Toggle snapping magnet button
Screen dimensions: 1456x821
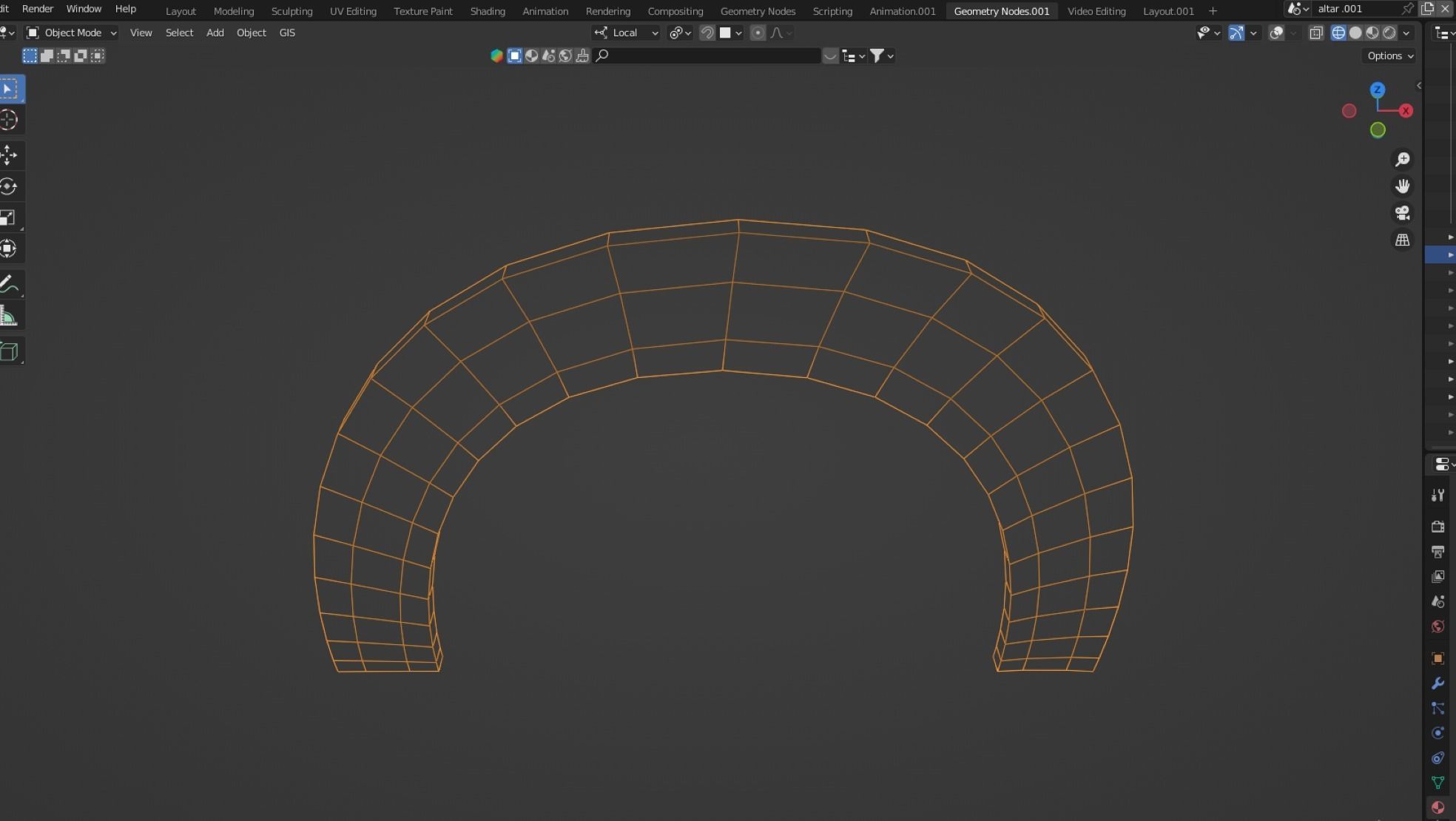point(707,33)
